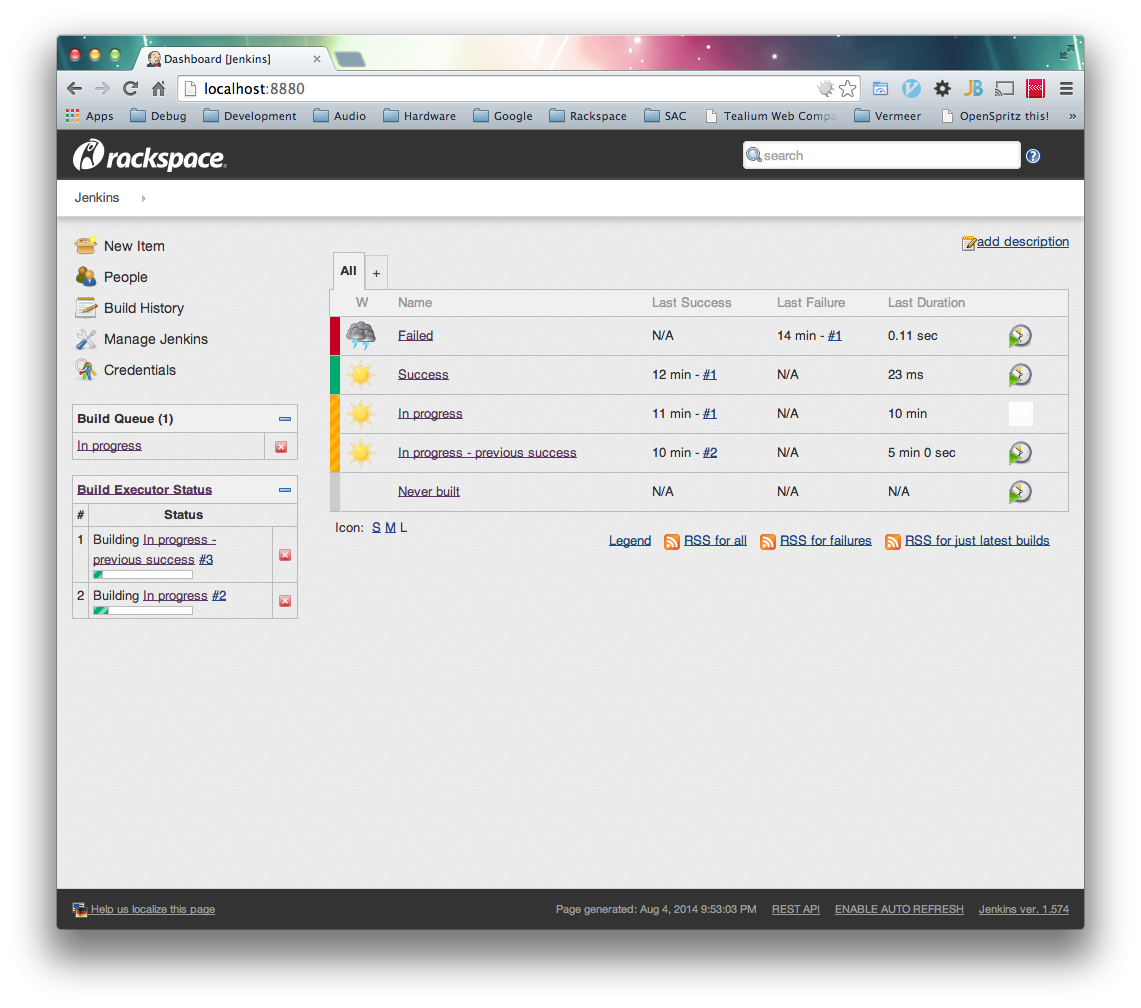
Task: Open the Development bookmarks folder
Action: (250, 116)
